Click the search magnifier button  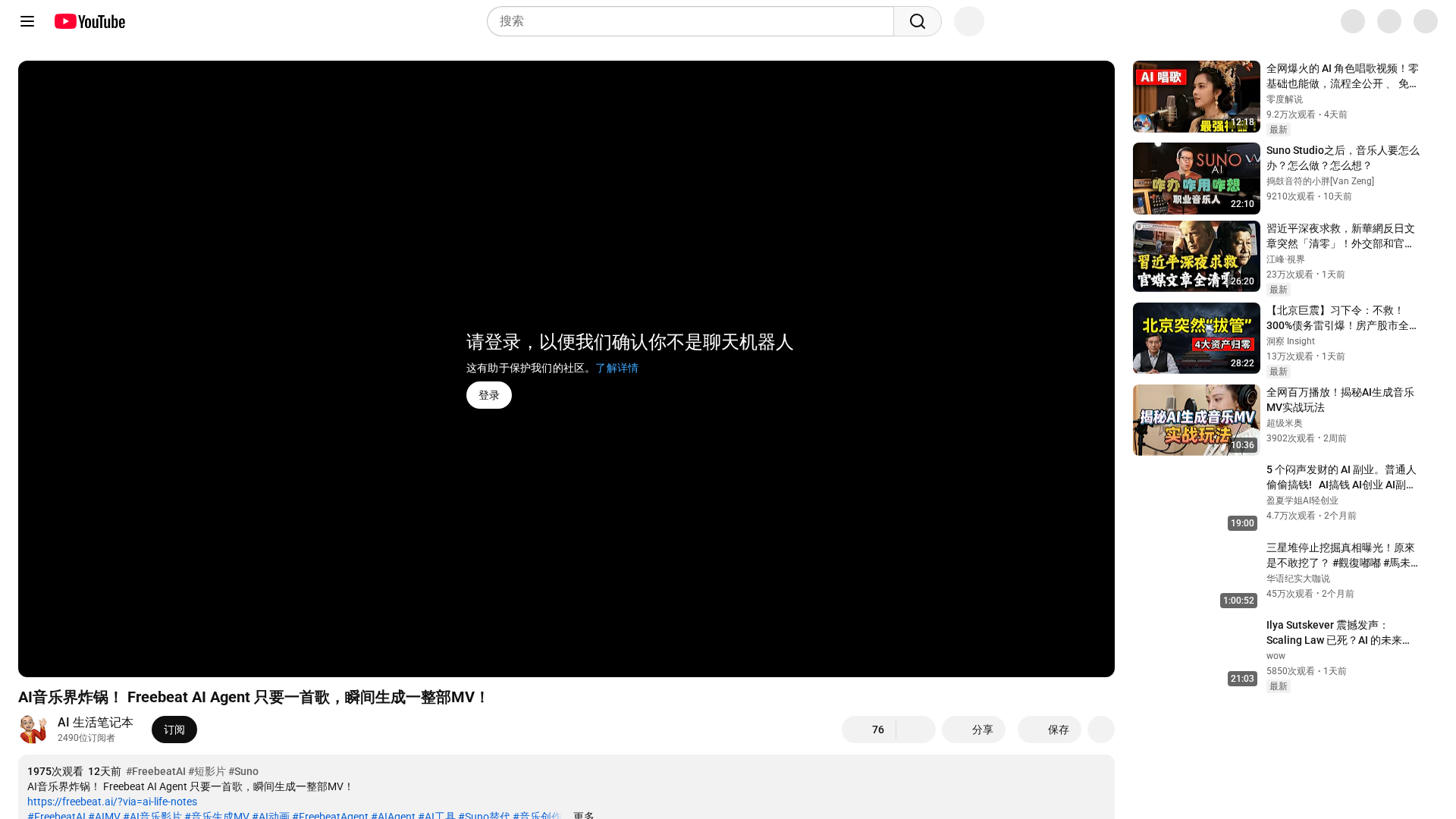917,21
